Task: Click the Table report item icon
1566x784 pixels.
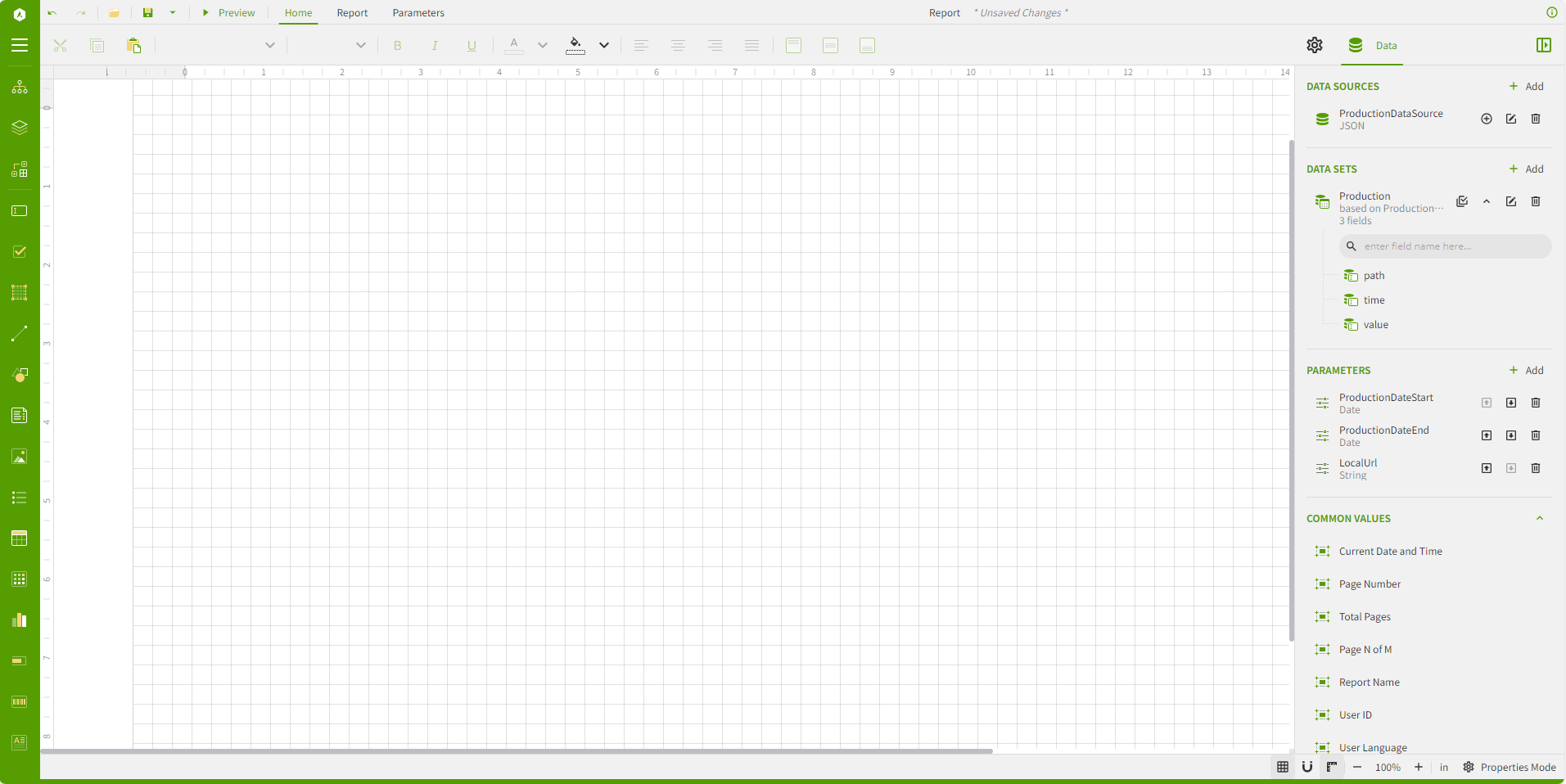Action: [x=20, y=538]
